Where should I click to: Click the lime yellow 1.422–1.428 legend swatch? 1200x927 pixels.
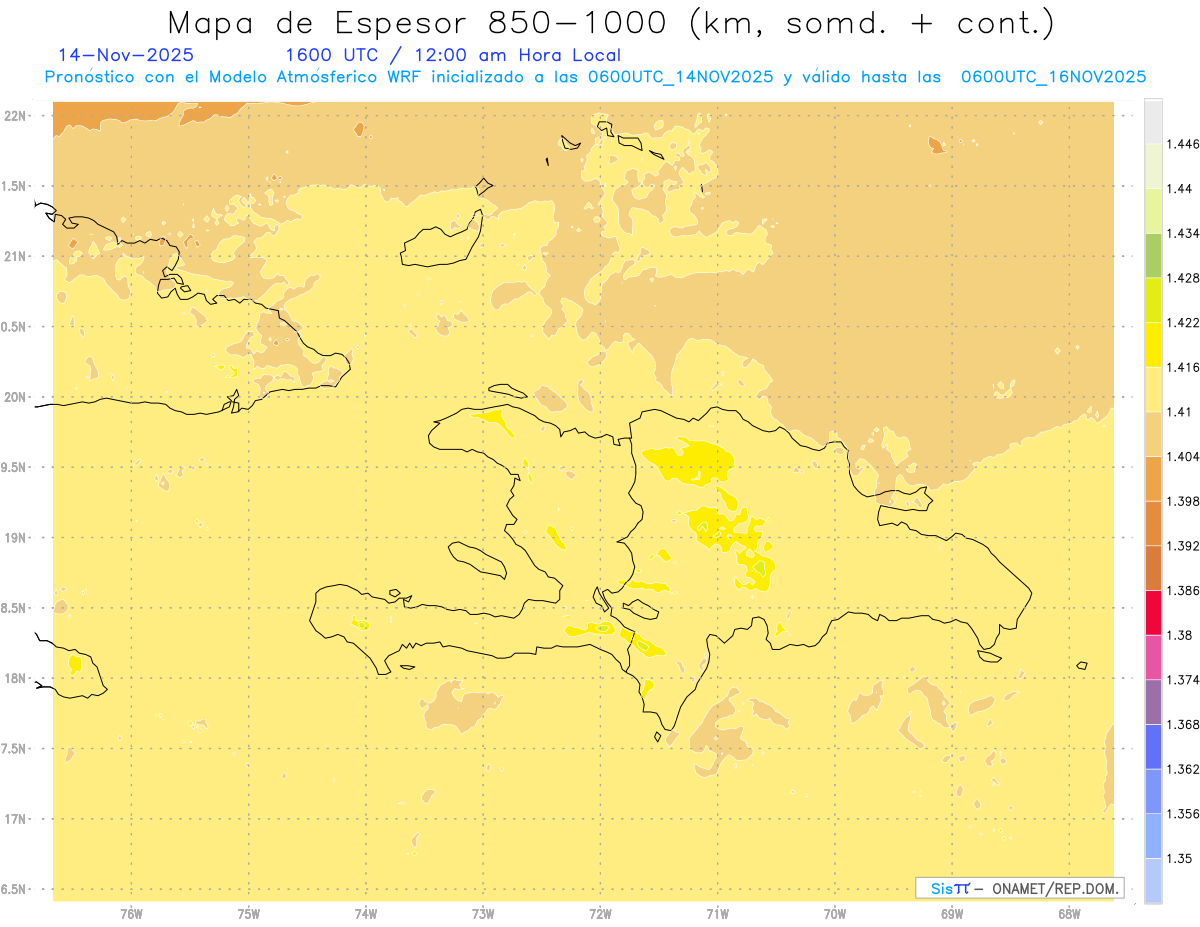[x=1153, y=300]
